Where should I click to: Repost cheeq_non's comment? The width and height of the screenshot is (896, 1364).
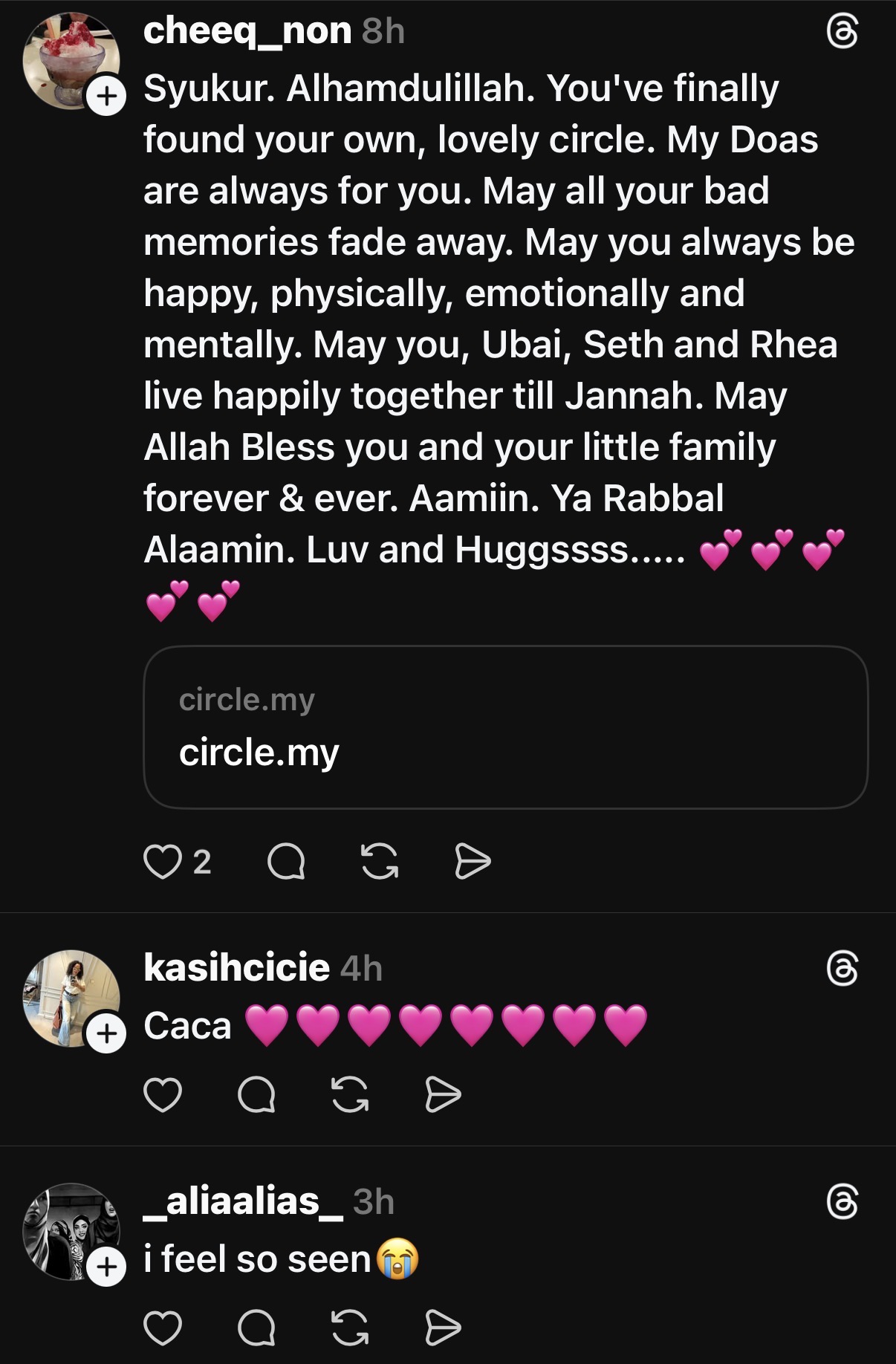[380, 862]
